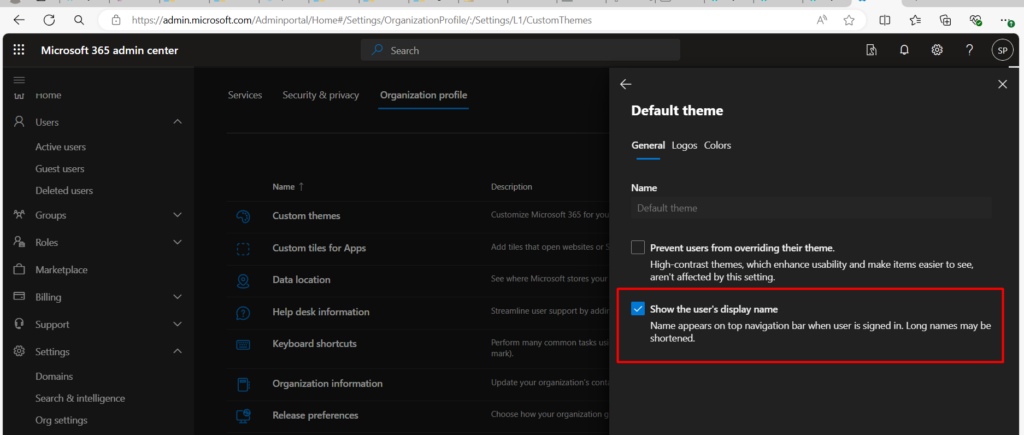
Task: Click the Organization information icon
Action: 243,384
